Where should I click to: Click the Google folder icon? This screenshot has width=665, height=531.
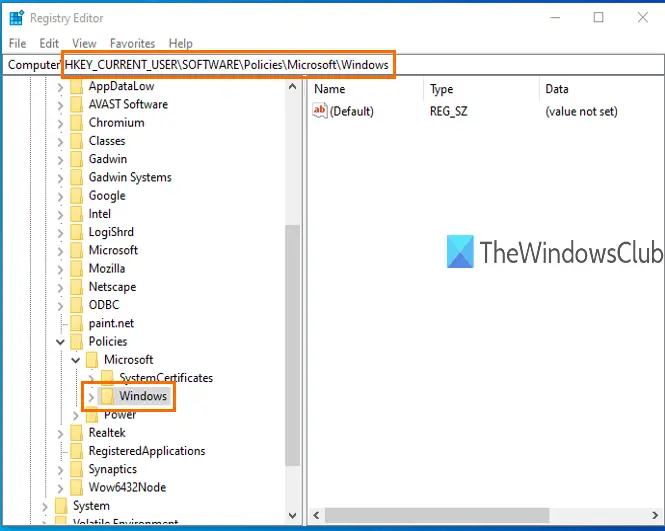point(76,196)
